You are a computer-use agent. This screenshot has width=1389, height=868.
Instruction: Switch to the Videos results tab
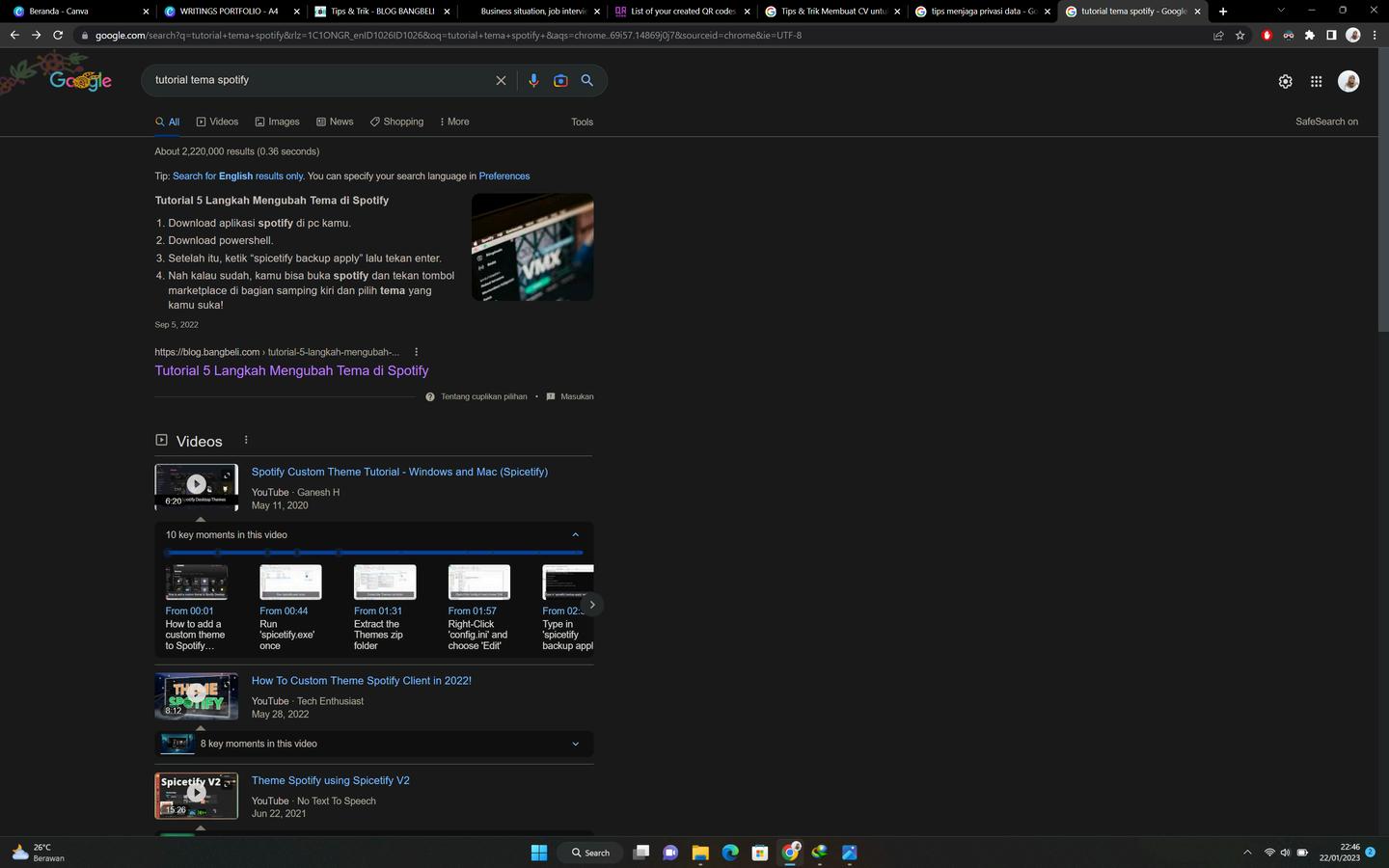tap(217, 122)
